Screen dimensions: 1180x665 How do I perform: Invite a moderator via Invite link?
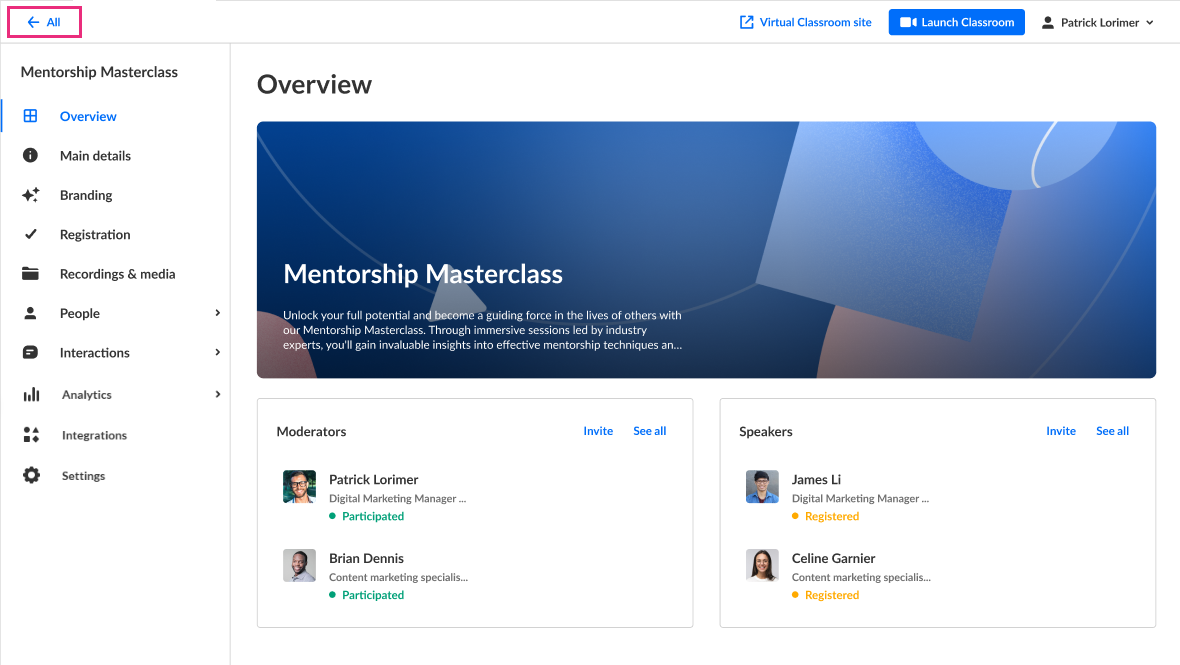pos(598,430)
